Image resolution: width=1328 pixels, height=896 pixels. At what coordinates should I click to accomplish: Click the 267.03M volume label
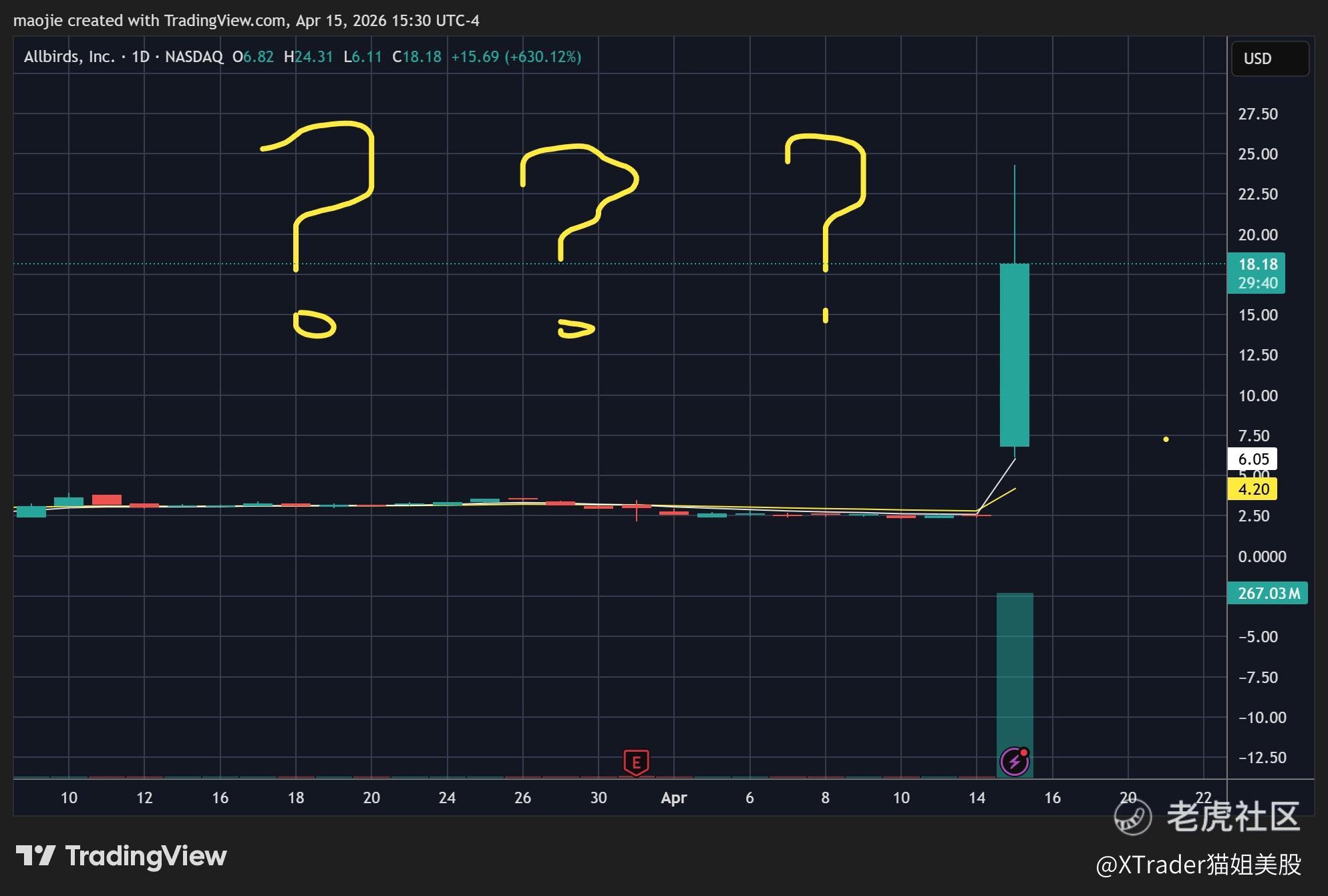tap(1267, 593)
